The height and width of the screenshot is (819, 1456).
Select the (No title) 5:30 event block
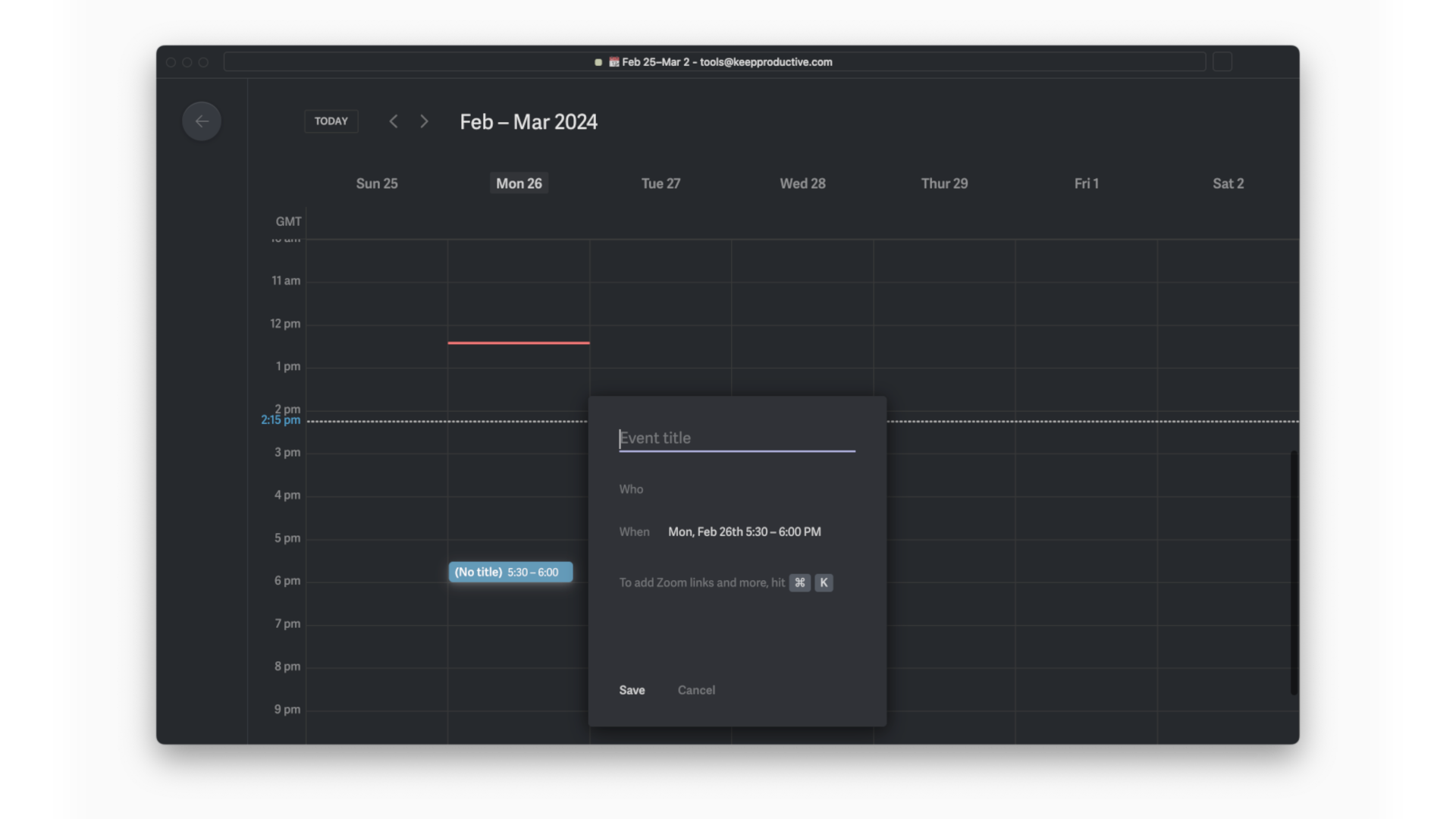coord(510,573)
